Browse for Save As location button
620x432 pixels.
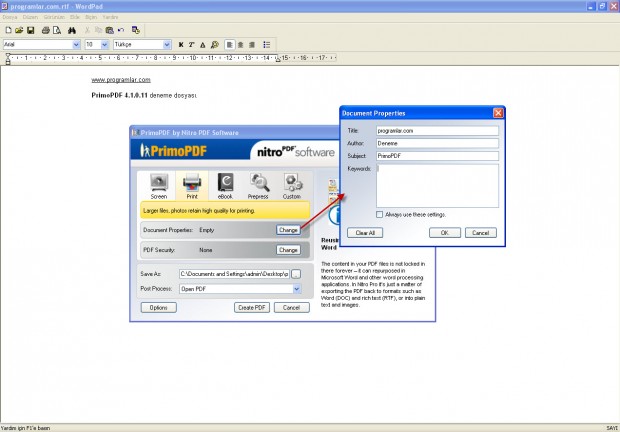pyautogui.click(x=296, y=274)
